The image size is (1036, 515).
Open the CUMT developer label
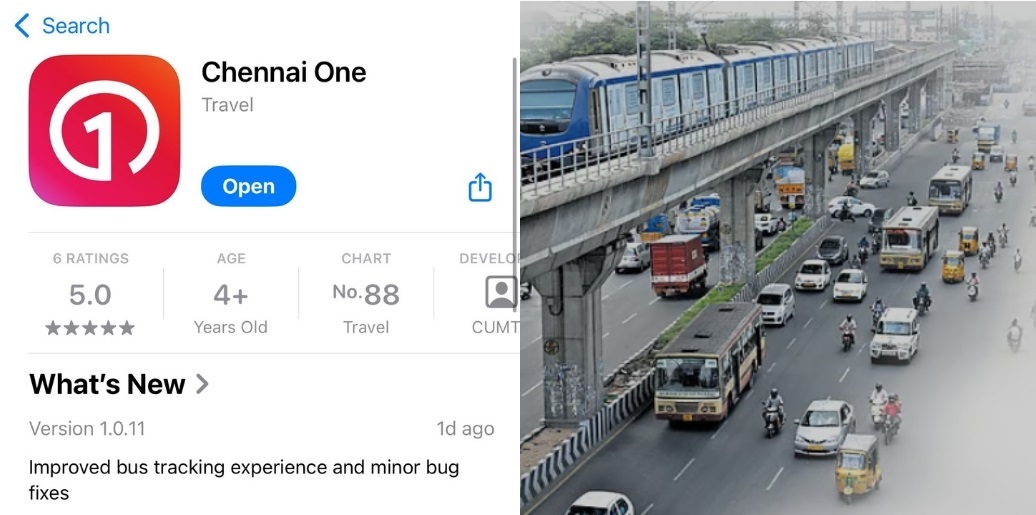496,327
